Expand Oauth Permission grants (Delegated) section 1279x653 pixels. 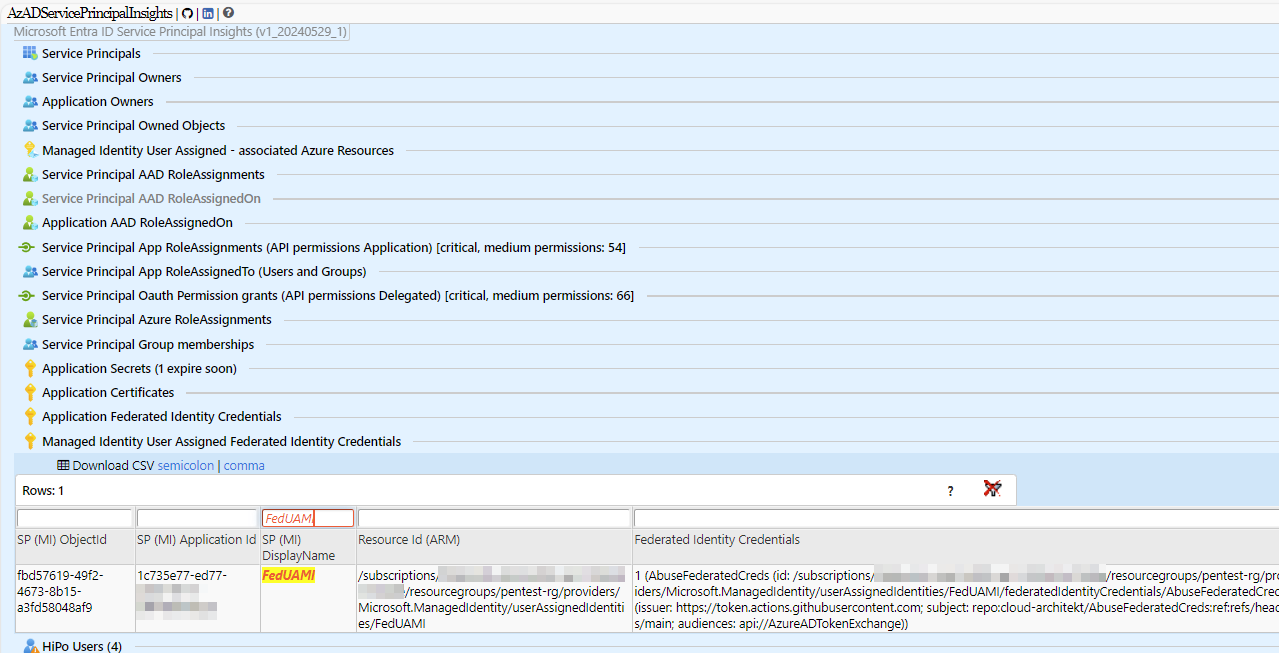pos(338,295)
